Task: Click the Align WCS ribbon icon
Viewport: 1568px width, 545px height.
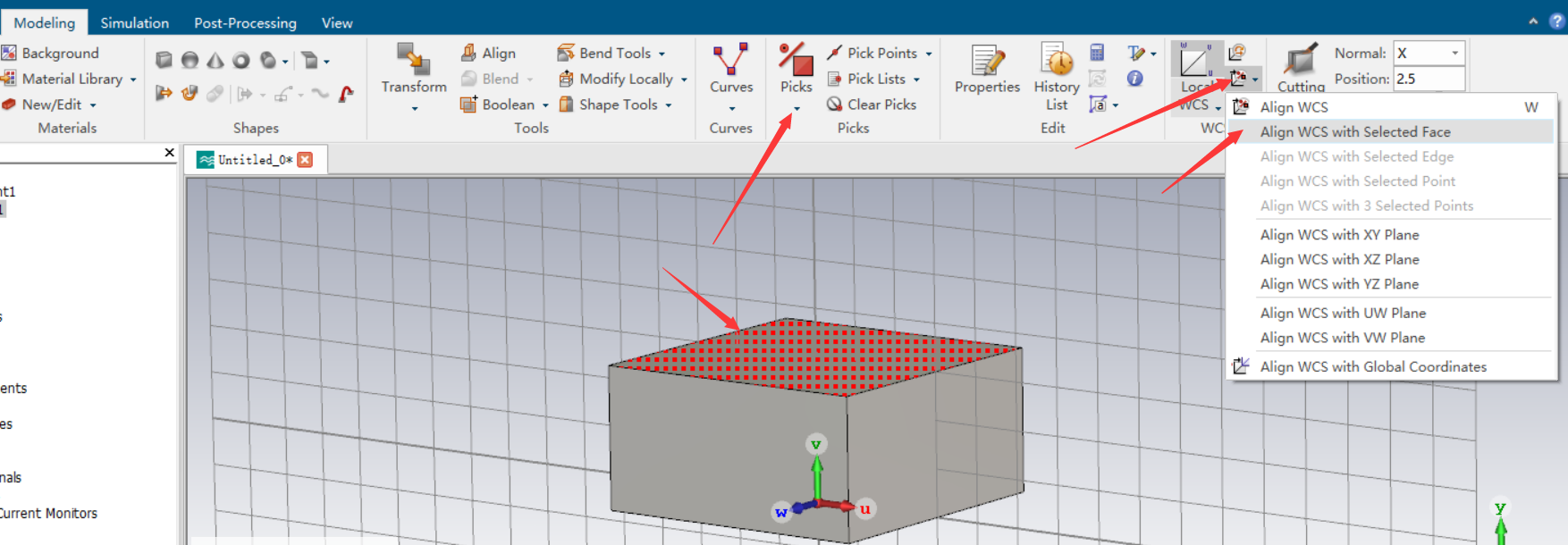Action: click(1238, 79)
